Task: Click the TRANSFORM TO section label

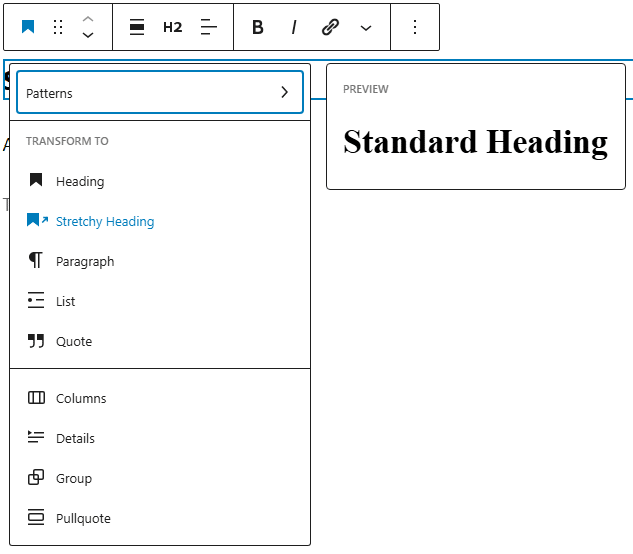Action: pyautogui.click(x=67, y=141)
